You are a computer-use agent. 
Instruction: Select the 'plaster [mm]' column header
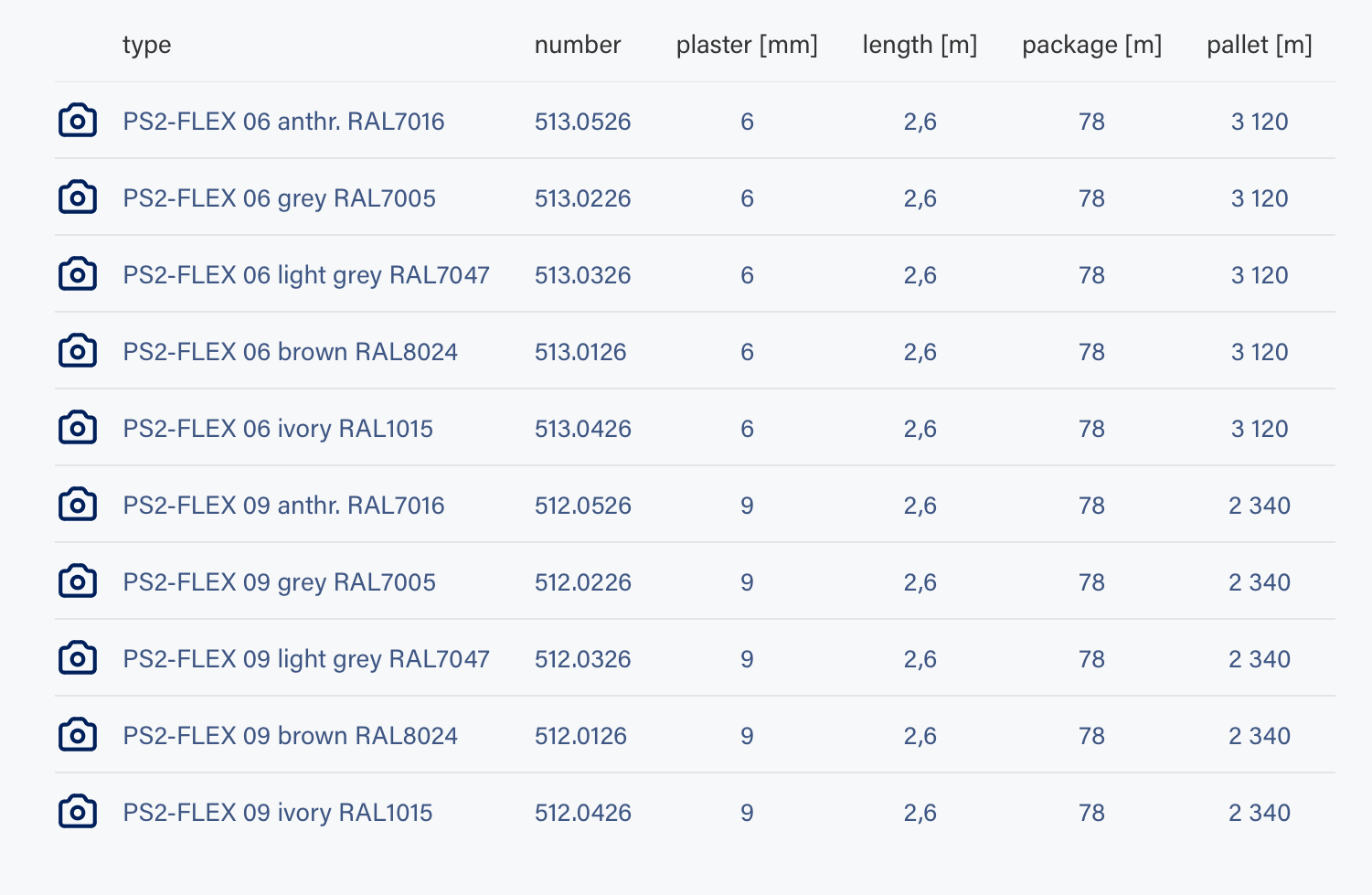(x=747, y=45)
